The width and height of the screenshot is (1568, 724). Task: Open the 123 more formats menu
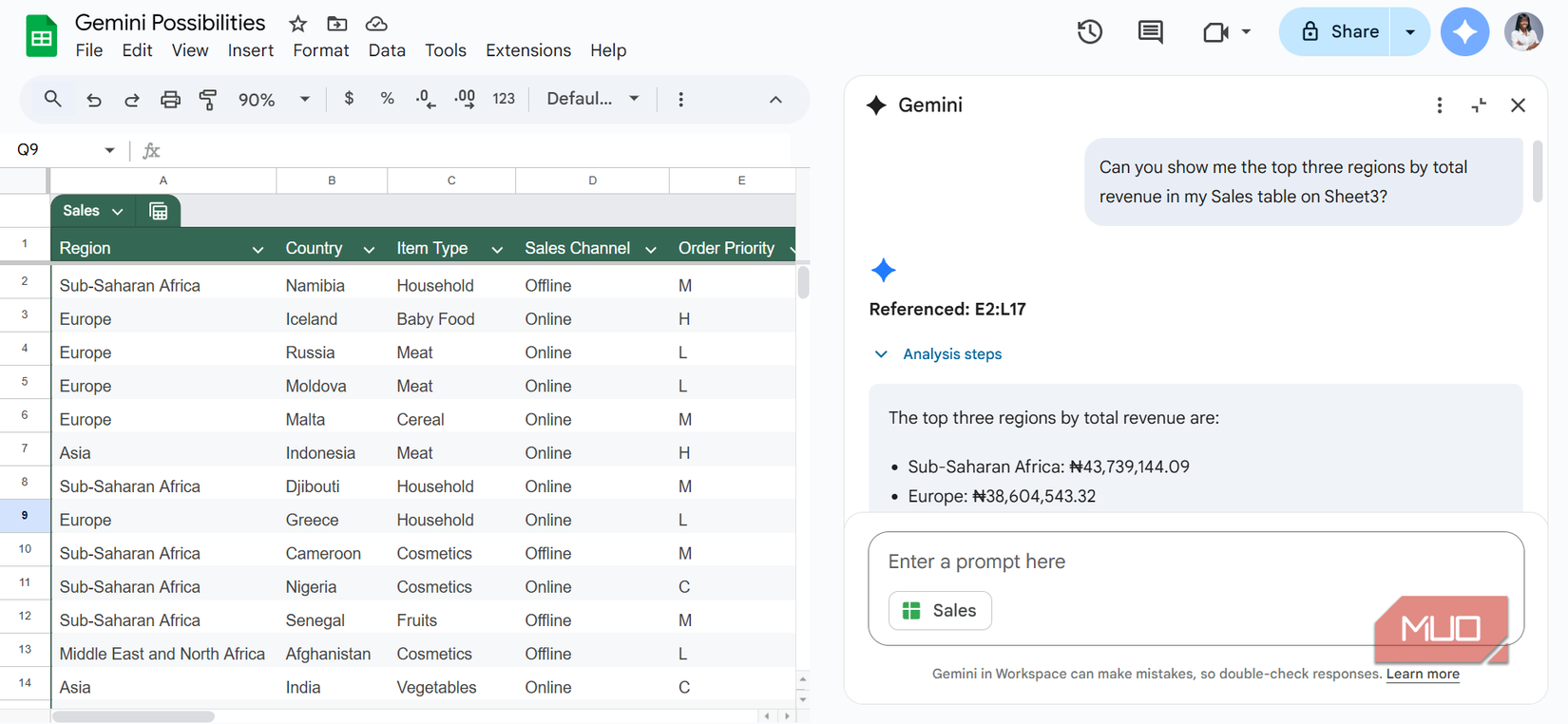coord(504,99)
